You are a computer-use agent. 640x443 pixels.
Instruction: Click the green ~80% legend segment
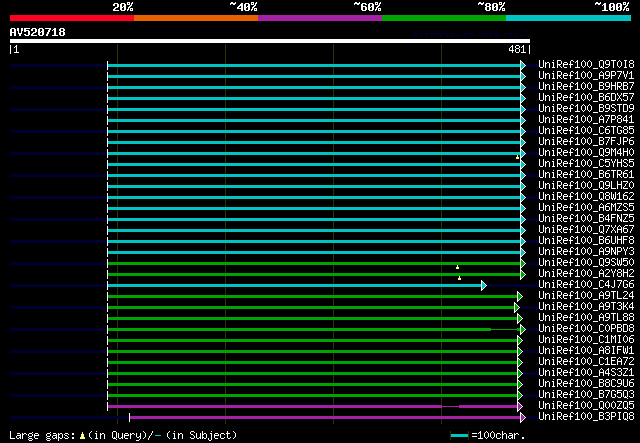pos(444,18)
